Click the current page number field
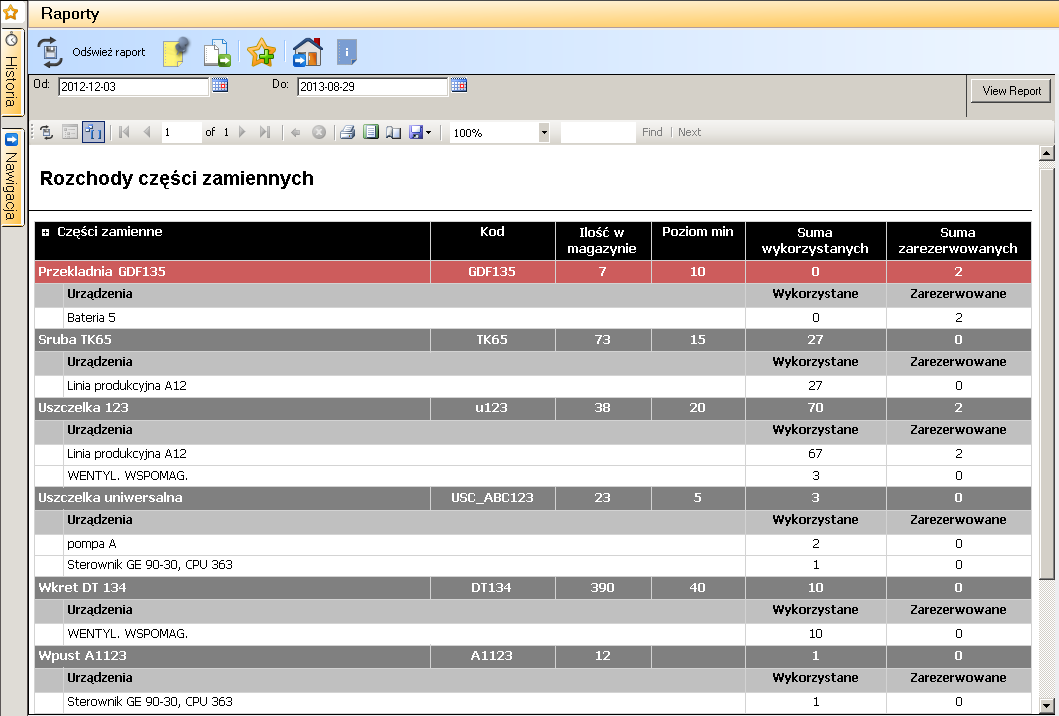This screenshot has height=716, width=1059. click(181, 132)
